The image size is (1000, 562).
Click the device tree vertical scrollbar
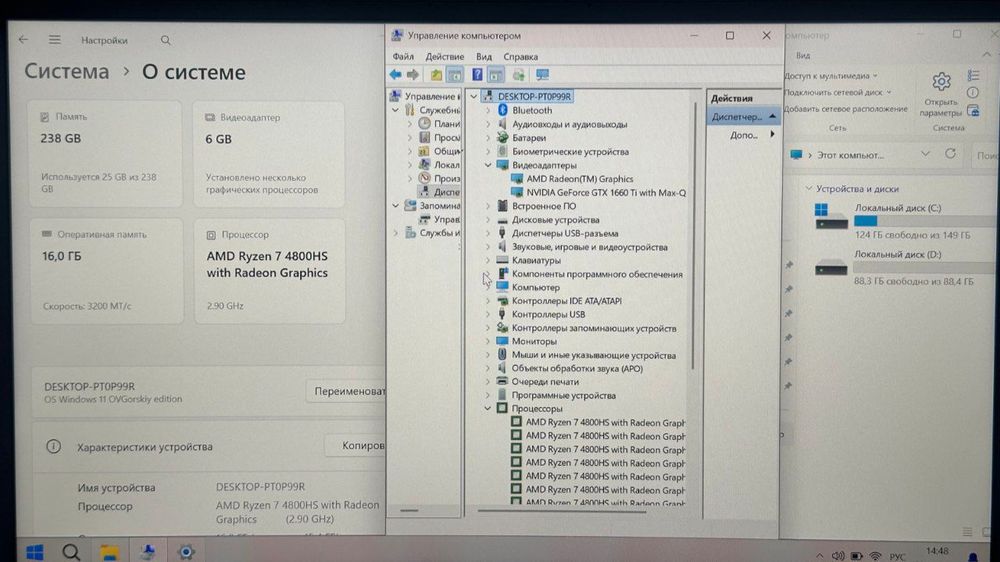tap(693, 236)
